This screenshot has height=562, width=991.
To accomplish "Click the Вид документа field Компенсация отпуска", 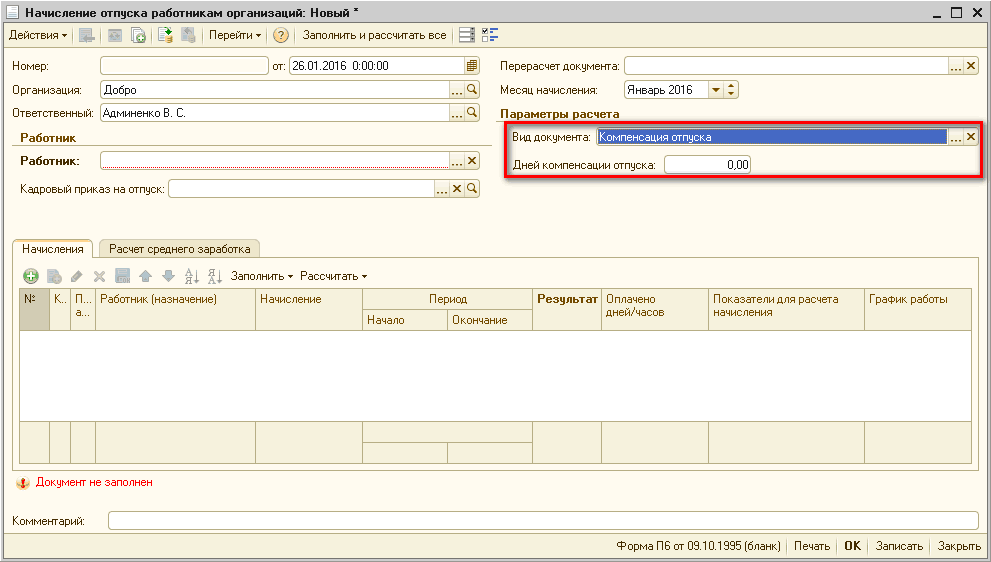I will tap(772, 137).
